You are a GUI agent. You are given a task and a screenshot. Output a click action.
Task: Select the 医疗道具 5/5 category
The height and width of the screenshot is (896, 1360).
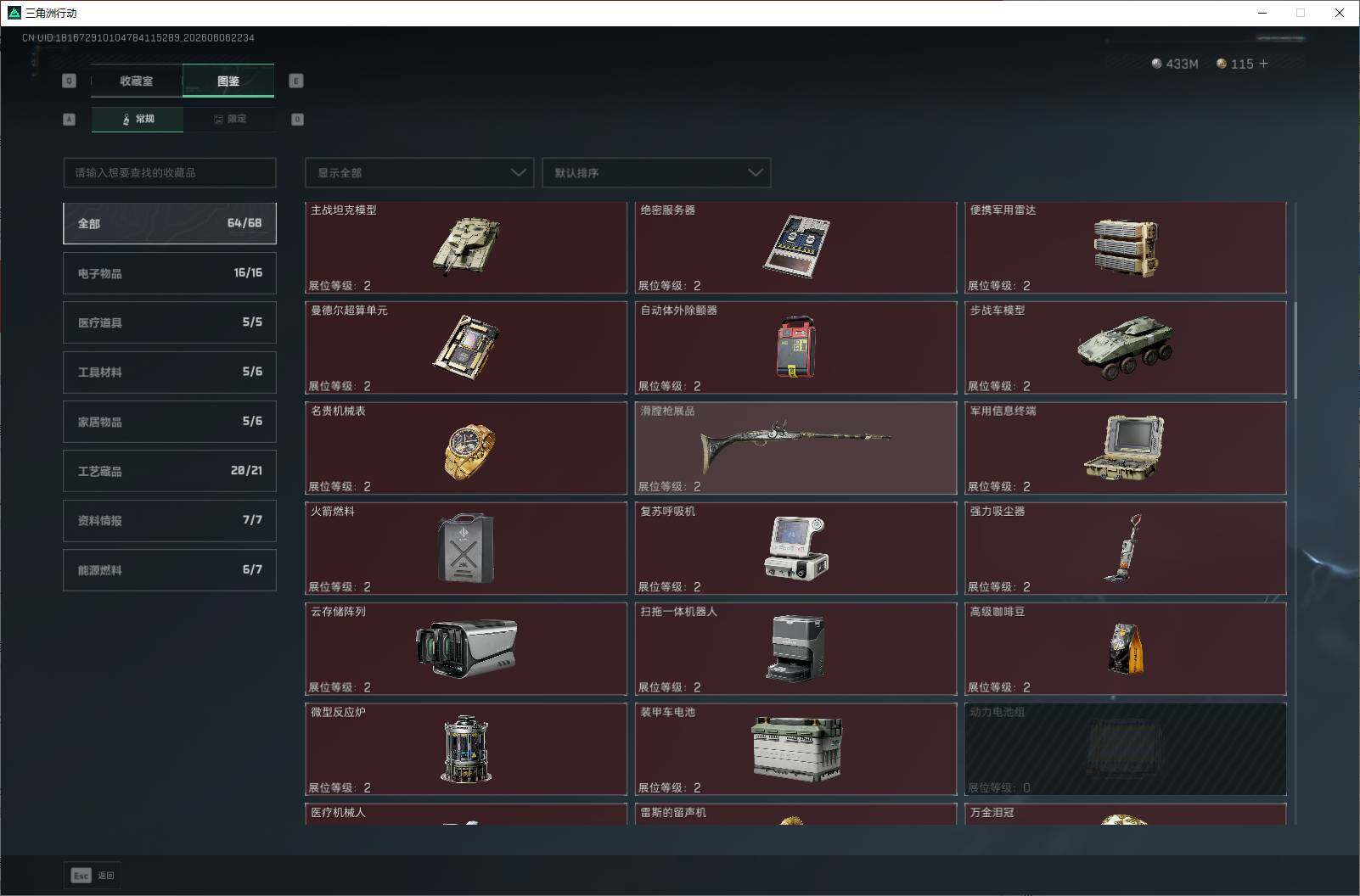[x=170, y=322]
